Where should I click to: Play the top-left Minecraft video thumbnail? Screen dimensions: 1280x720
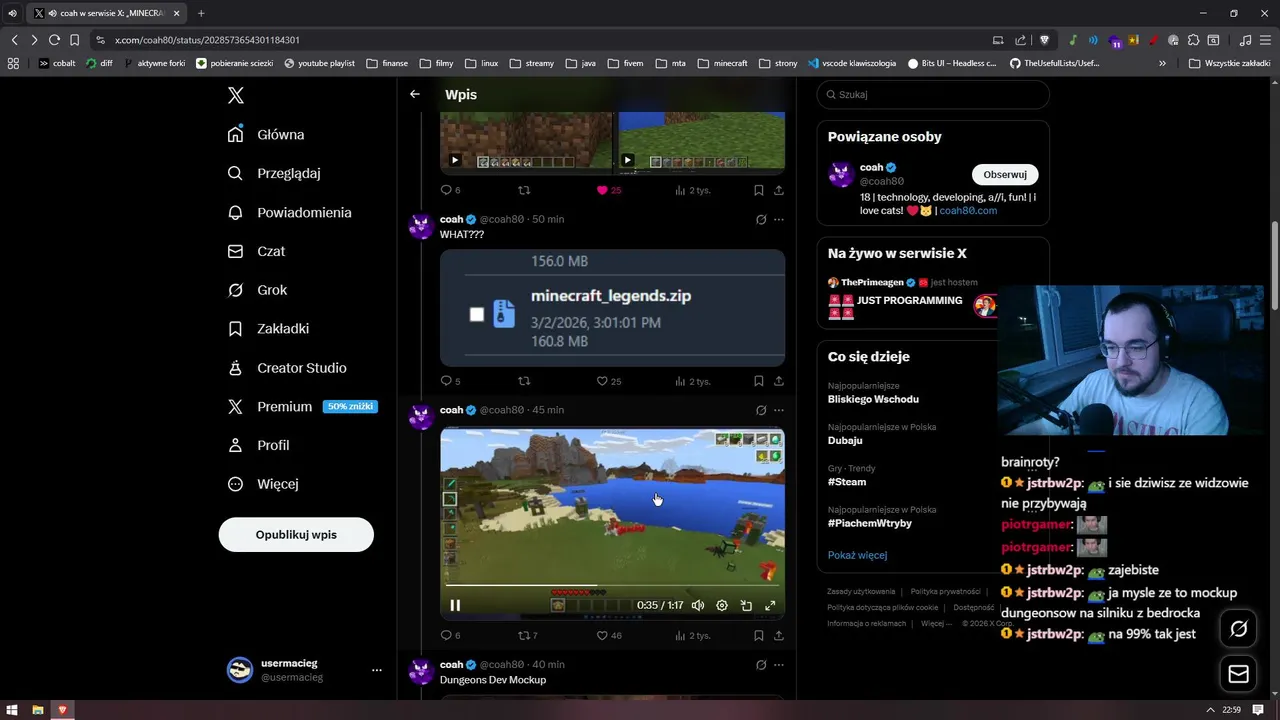455,160
